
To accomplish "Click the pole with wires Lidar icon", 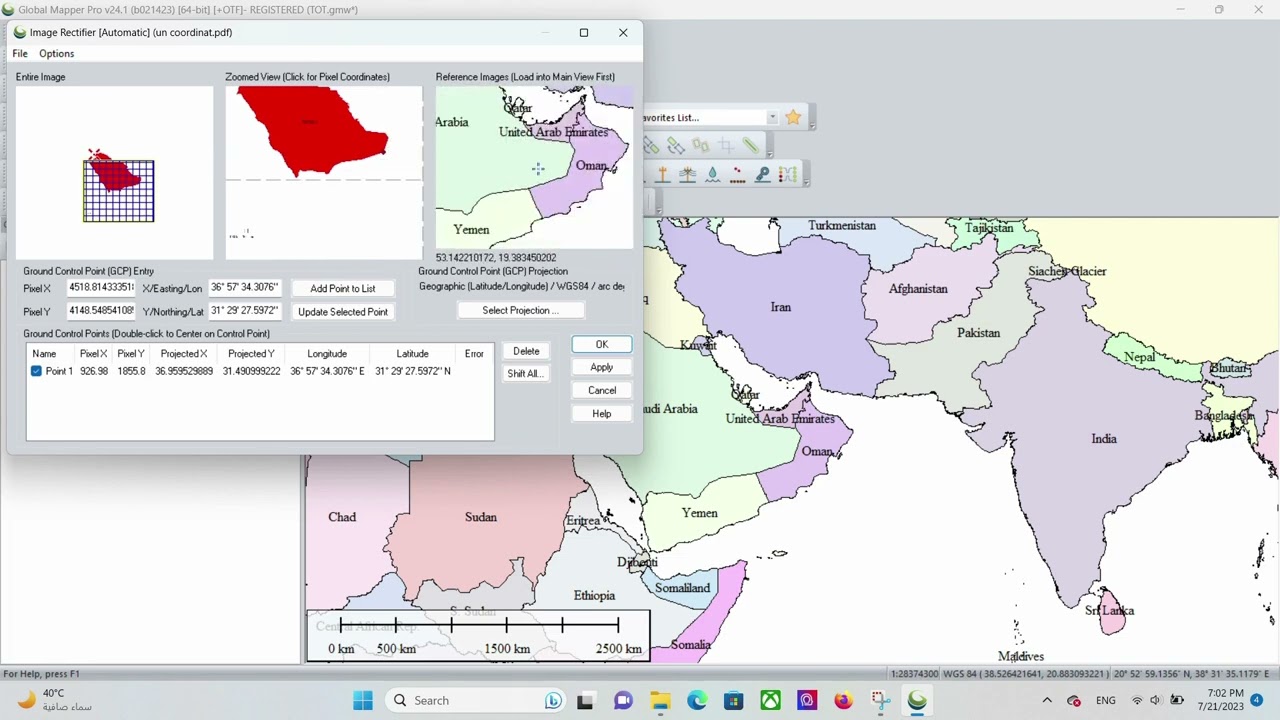I will coord(687,175).
